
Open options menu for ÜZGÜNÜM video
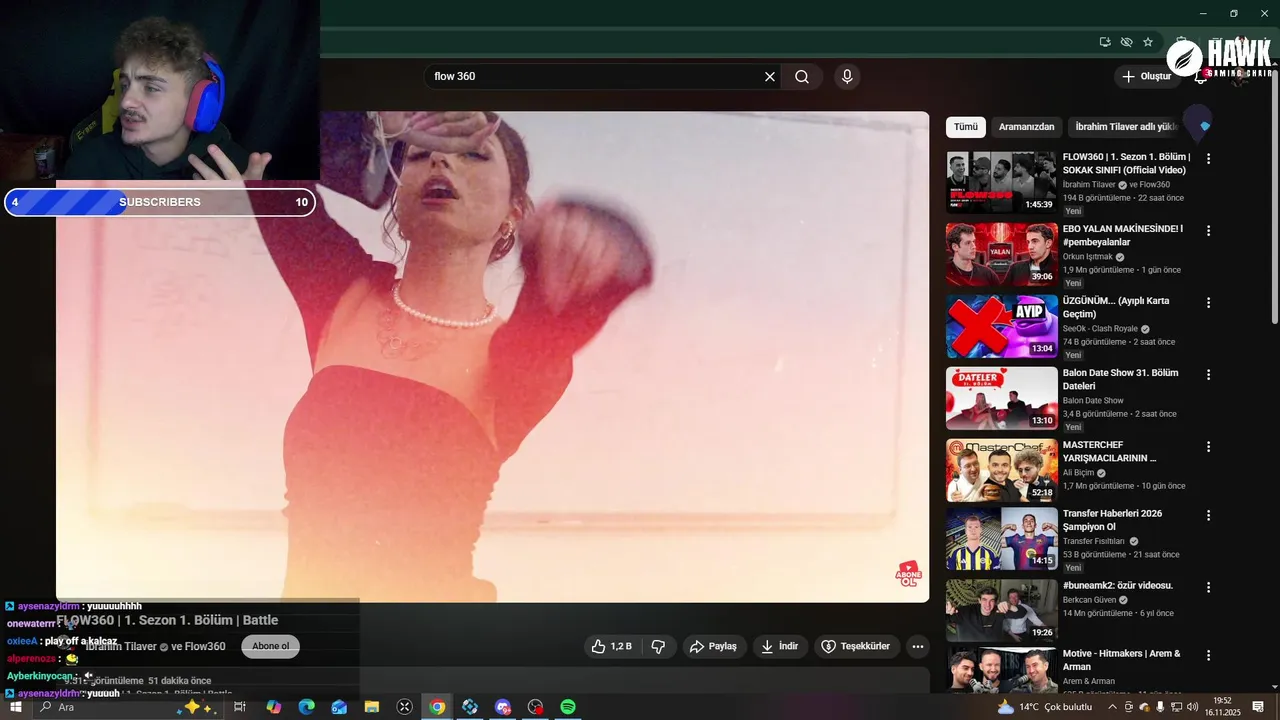(1208, 303)
